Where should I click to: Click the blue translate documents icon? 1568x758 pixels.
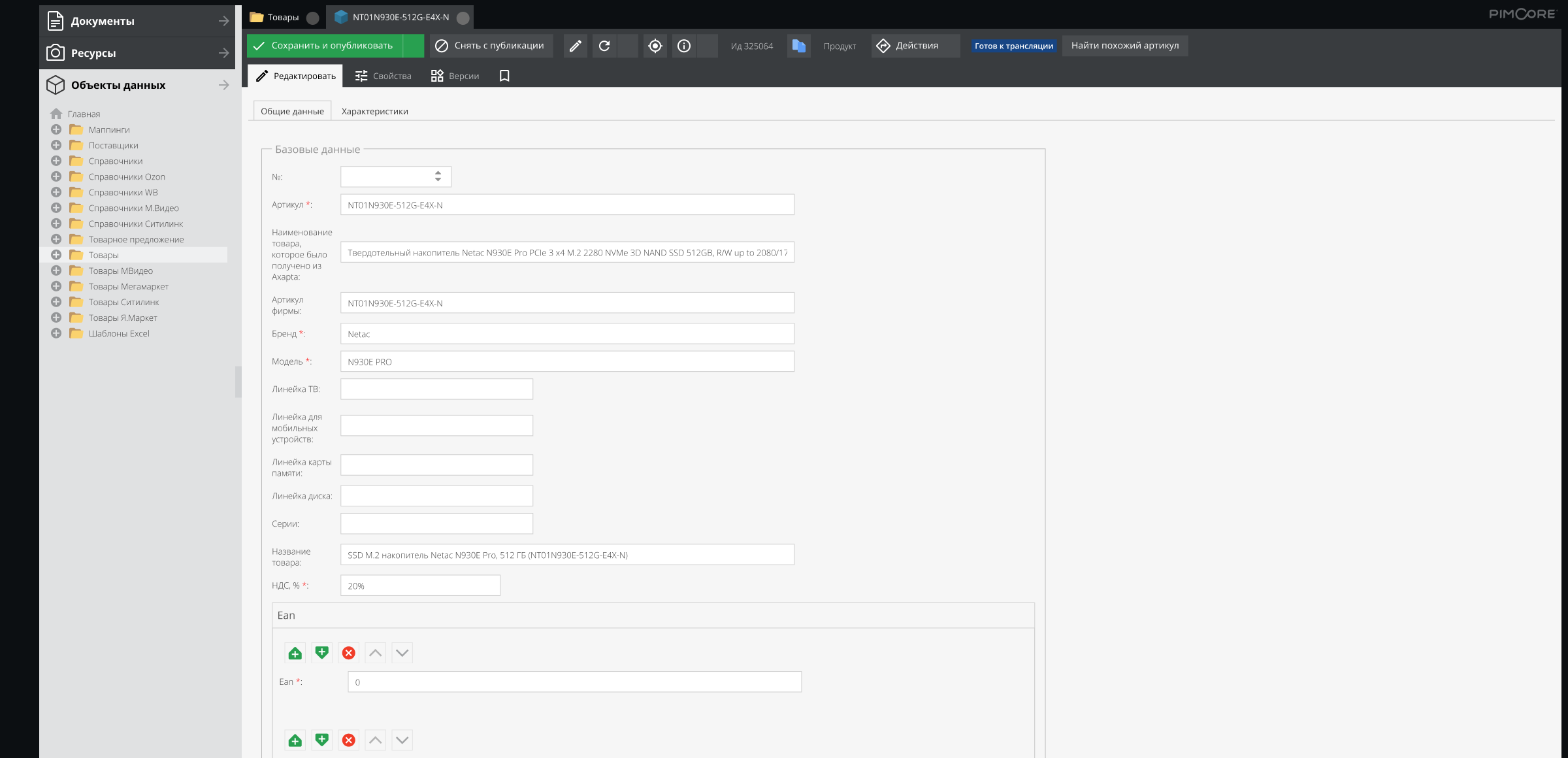click(798, 46)
